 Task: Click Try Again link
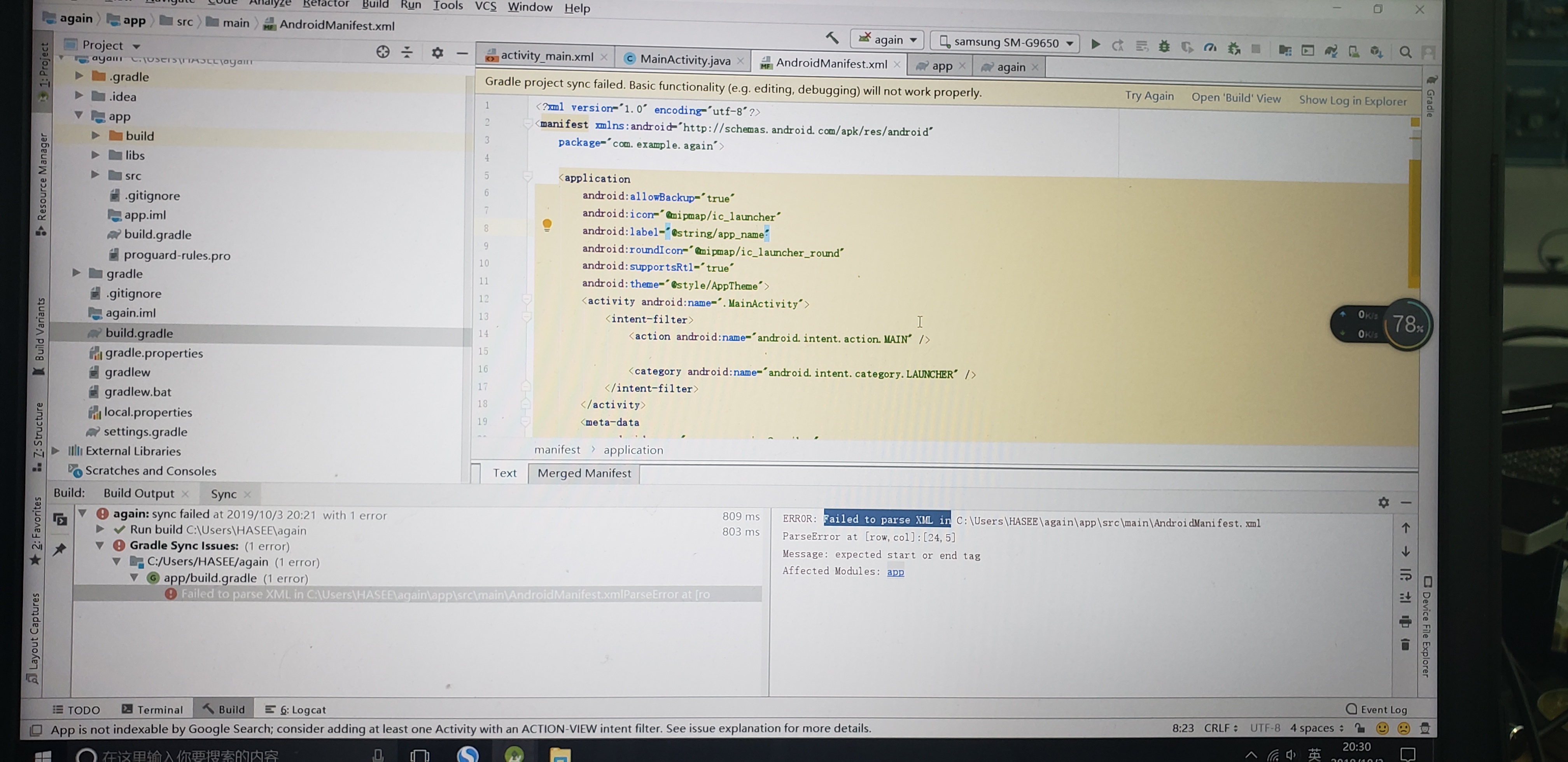click(1149, 96)
